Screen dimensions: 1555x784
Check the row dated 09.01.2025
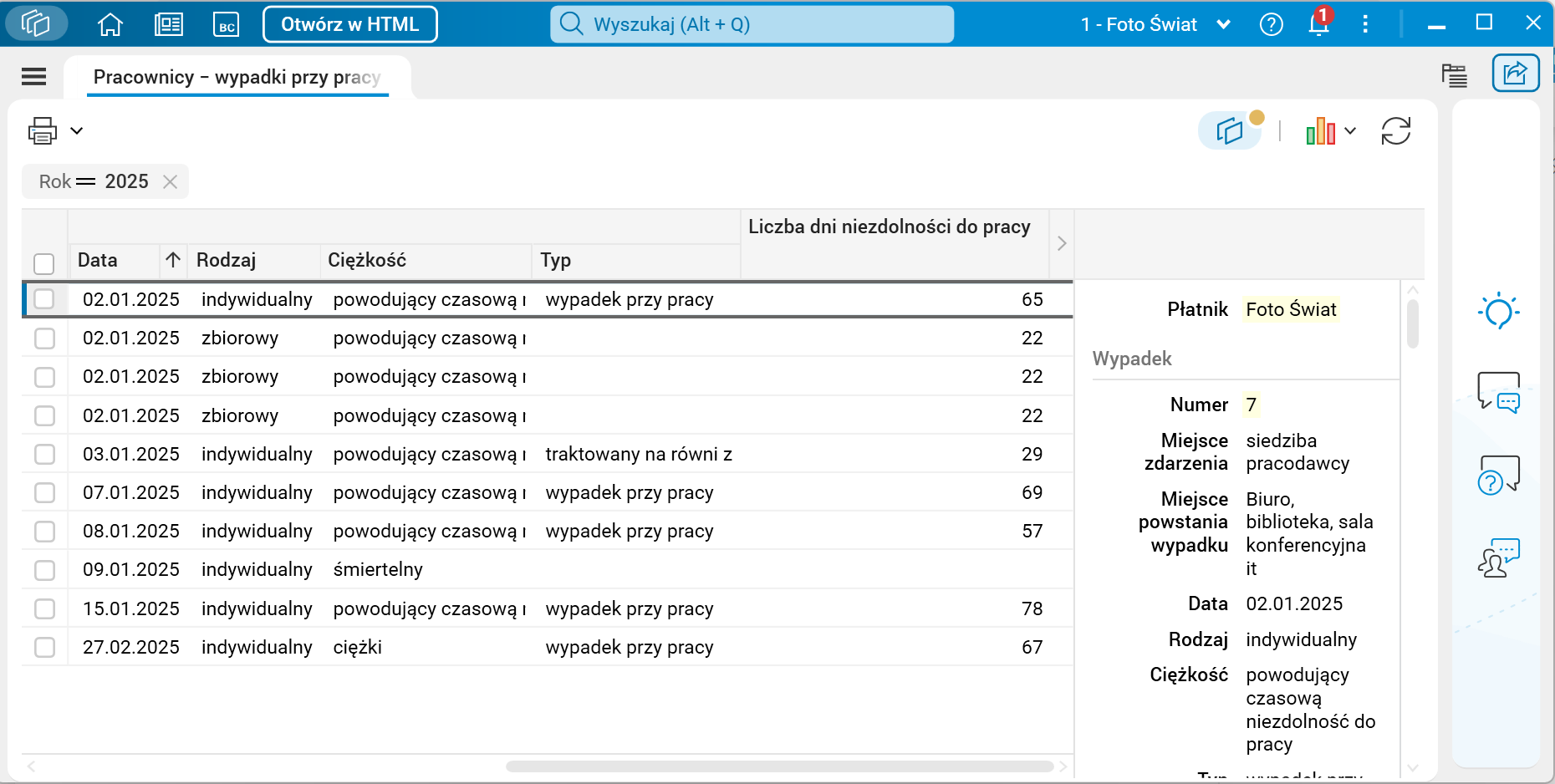click(44, 570)
